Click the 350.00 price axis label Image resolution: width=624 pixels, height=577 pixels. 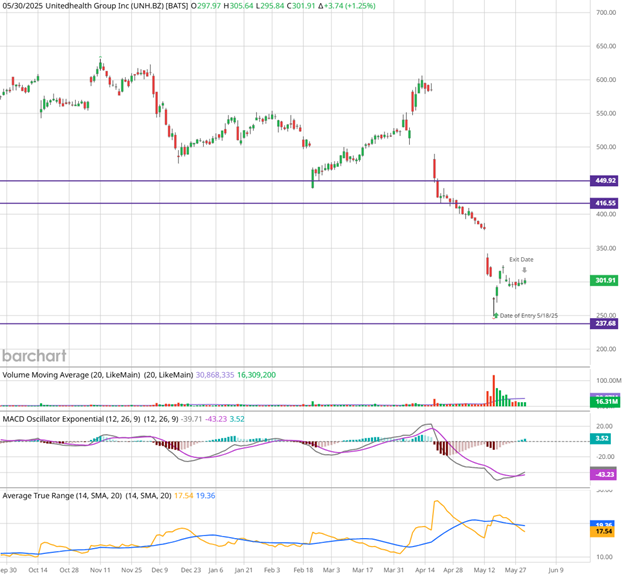[606, 248]
